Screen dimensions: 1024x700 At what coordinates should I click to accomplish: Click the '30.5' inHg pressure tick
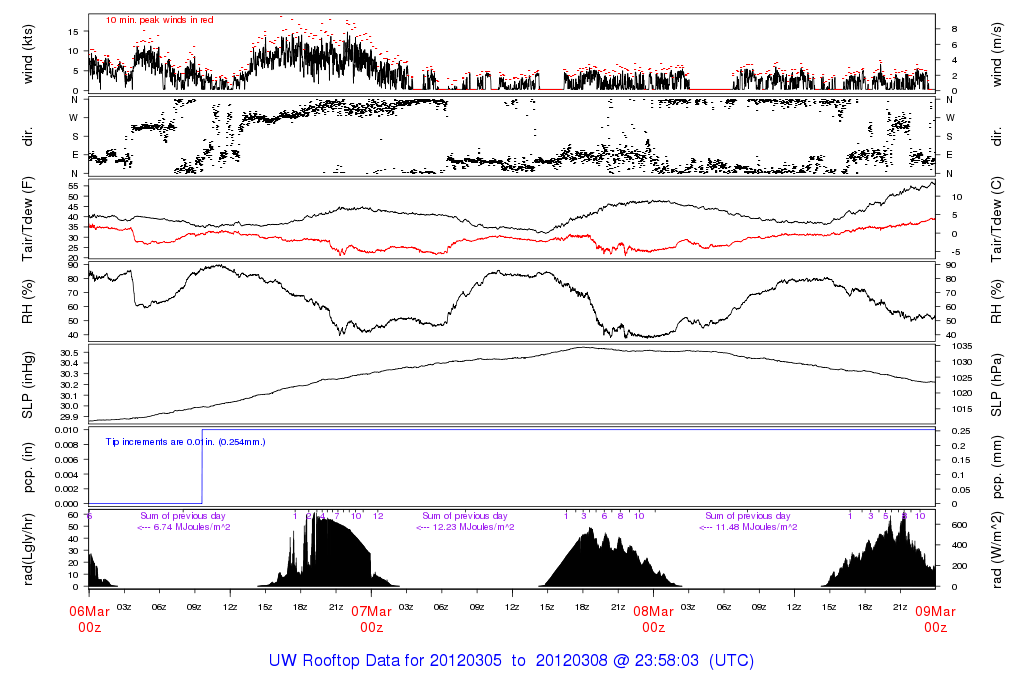pos(69,353)
